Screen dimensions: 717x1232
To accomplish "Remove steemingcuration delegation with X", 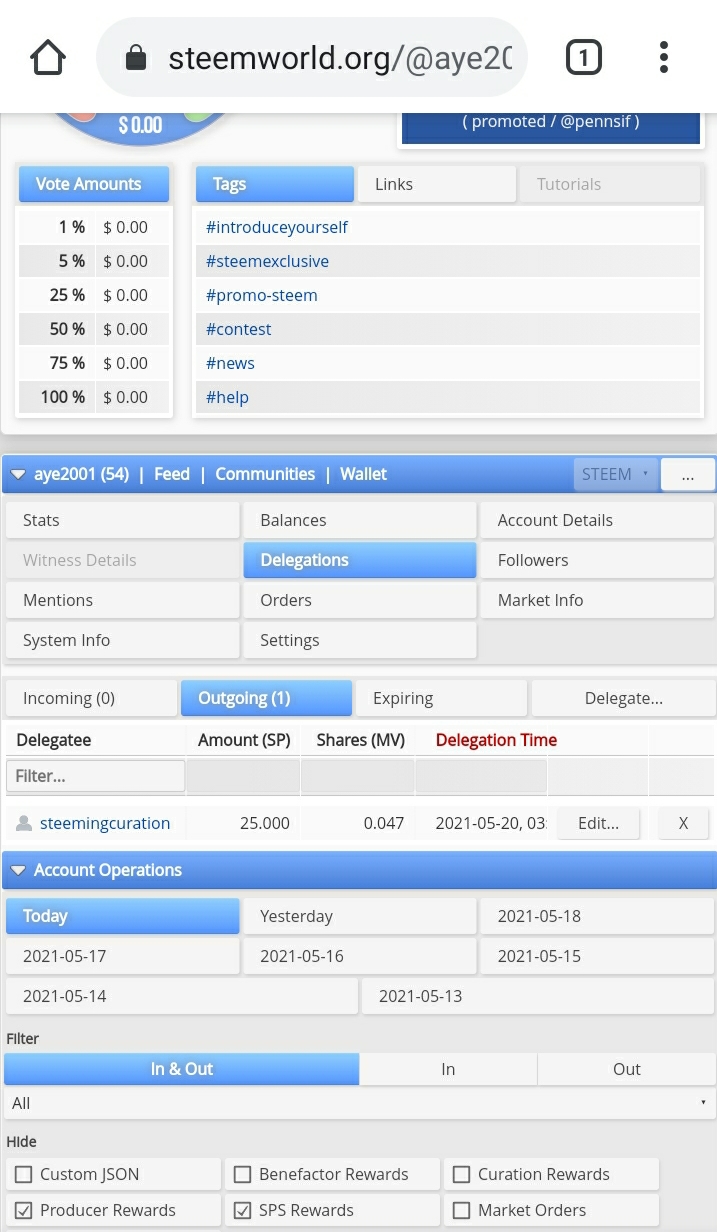I will pyautogui.click(x=683, y=823).
